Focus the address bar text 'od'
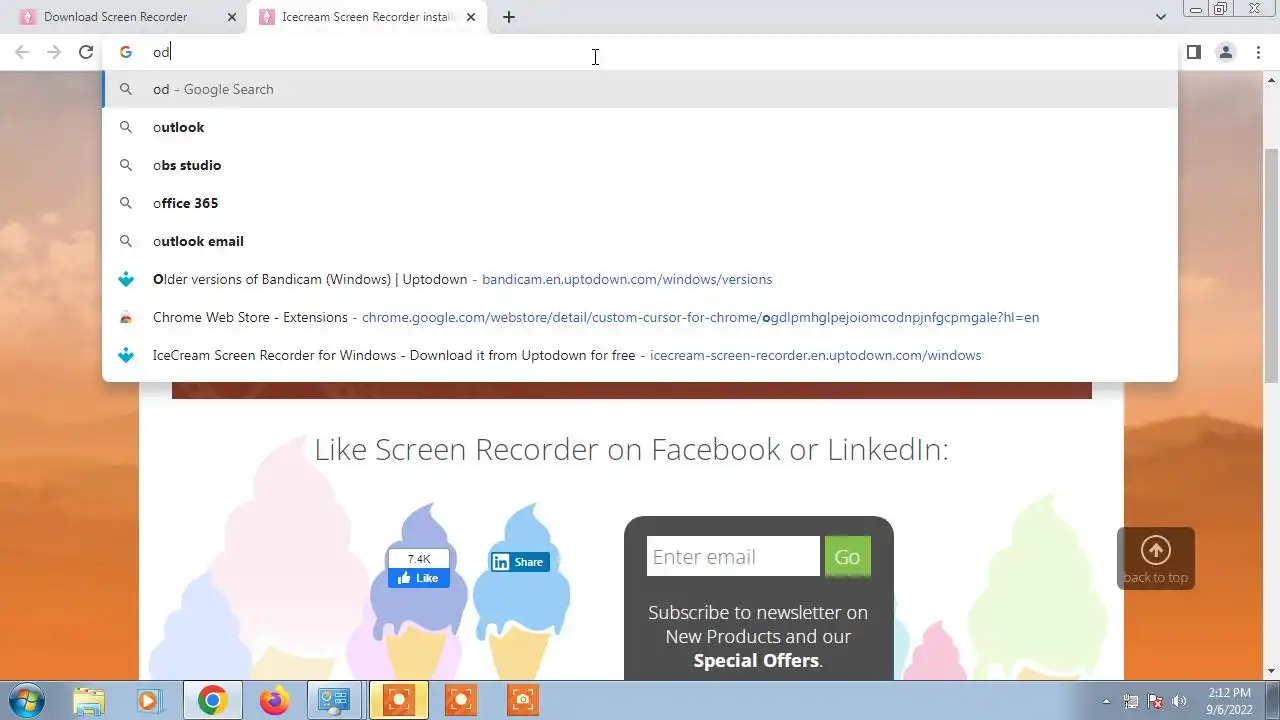The width and height of the screenshot is (1280, 720). pyautogui.click(x=161, y=52)
